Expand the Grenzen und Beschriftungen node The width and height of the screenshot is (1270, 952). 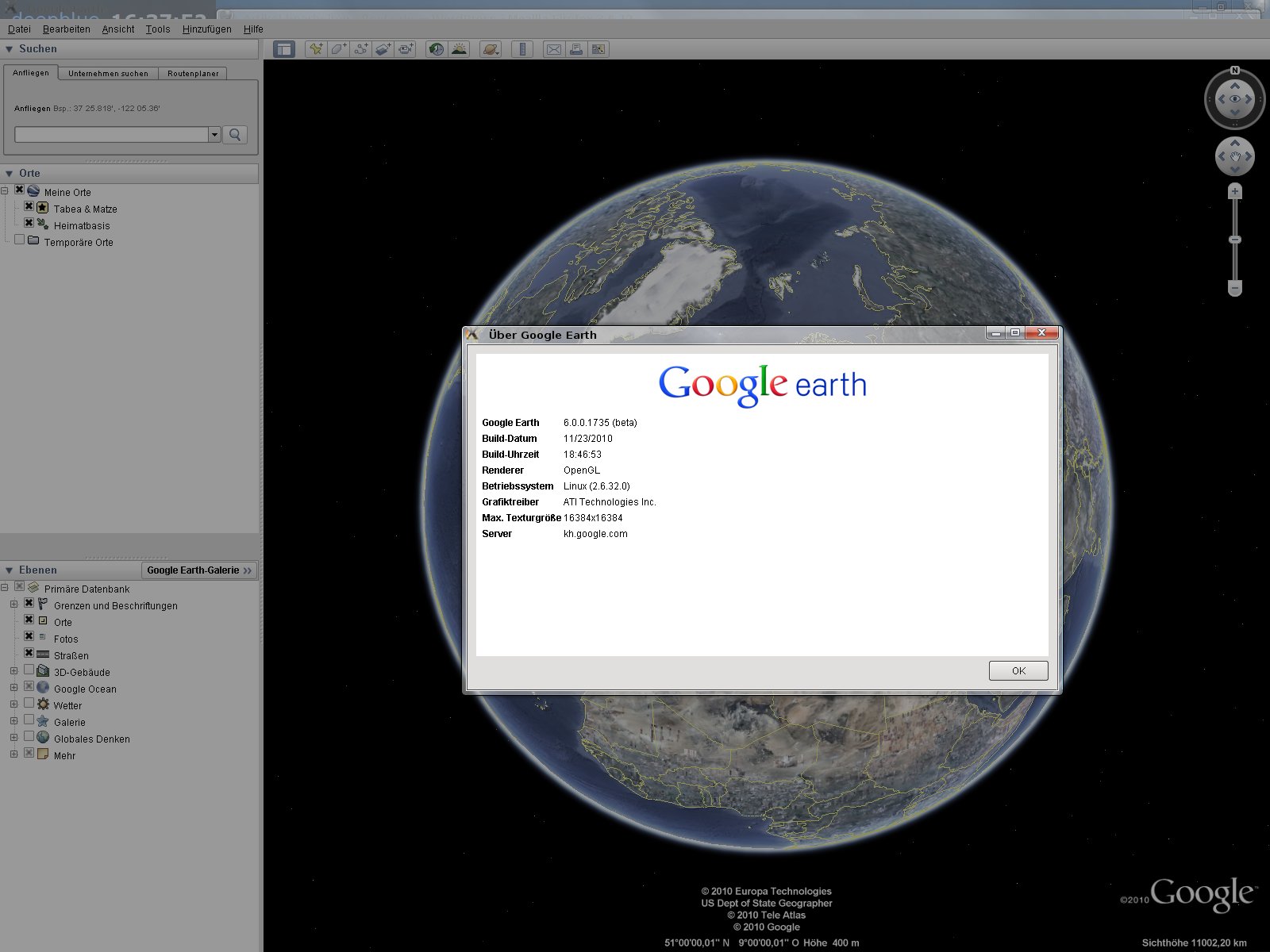click(13, 605)
